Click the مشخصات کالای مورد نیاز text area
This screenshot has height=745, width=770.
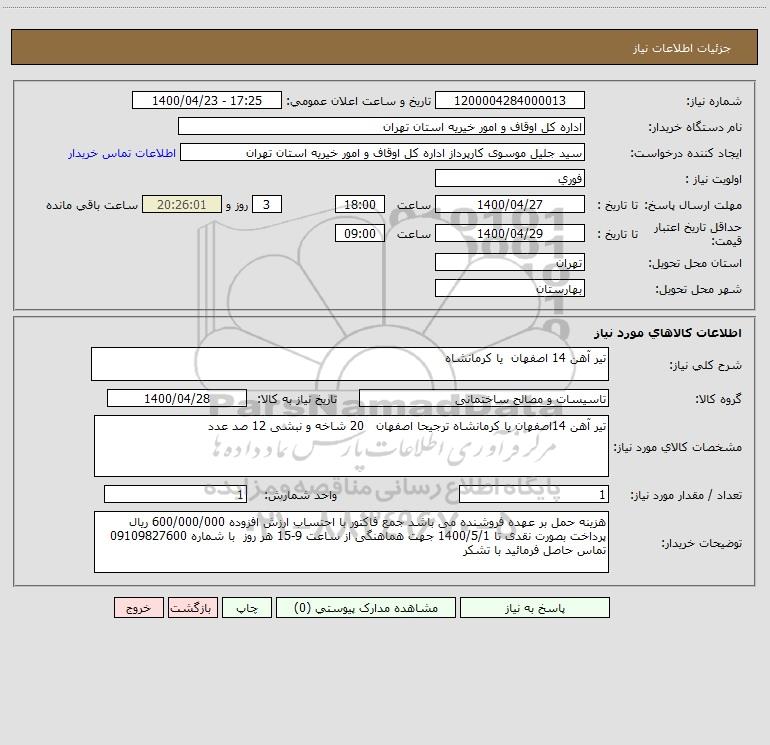tap(351, 446)
